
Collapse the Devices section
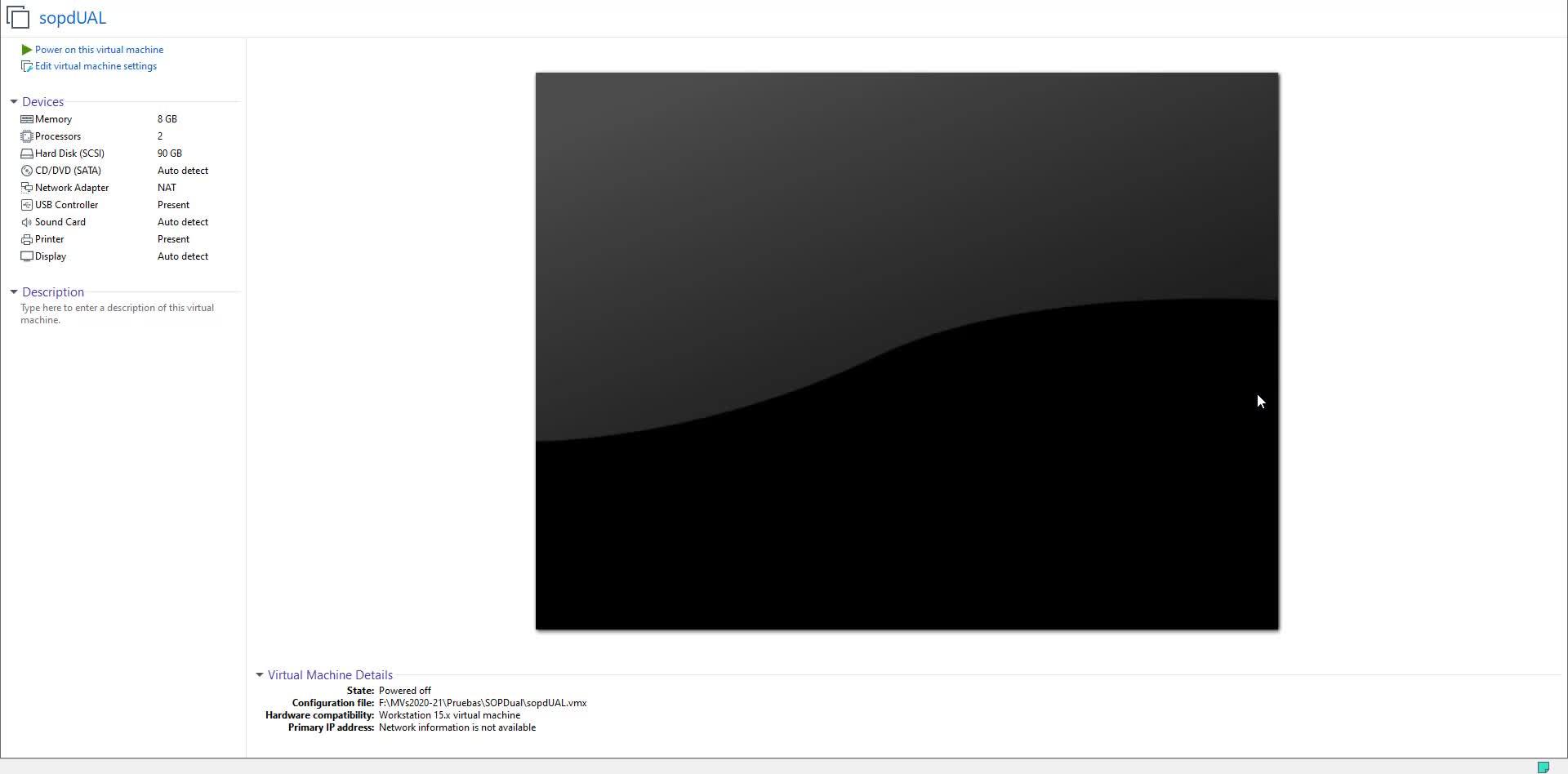(14, 102)
